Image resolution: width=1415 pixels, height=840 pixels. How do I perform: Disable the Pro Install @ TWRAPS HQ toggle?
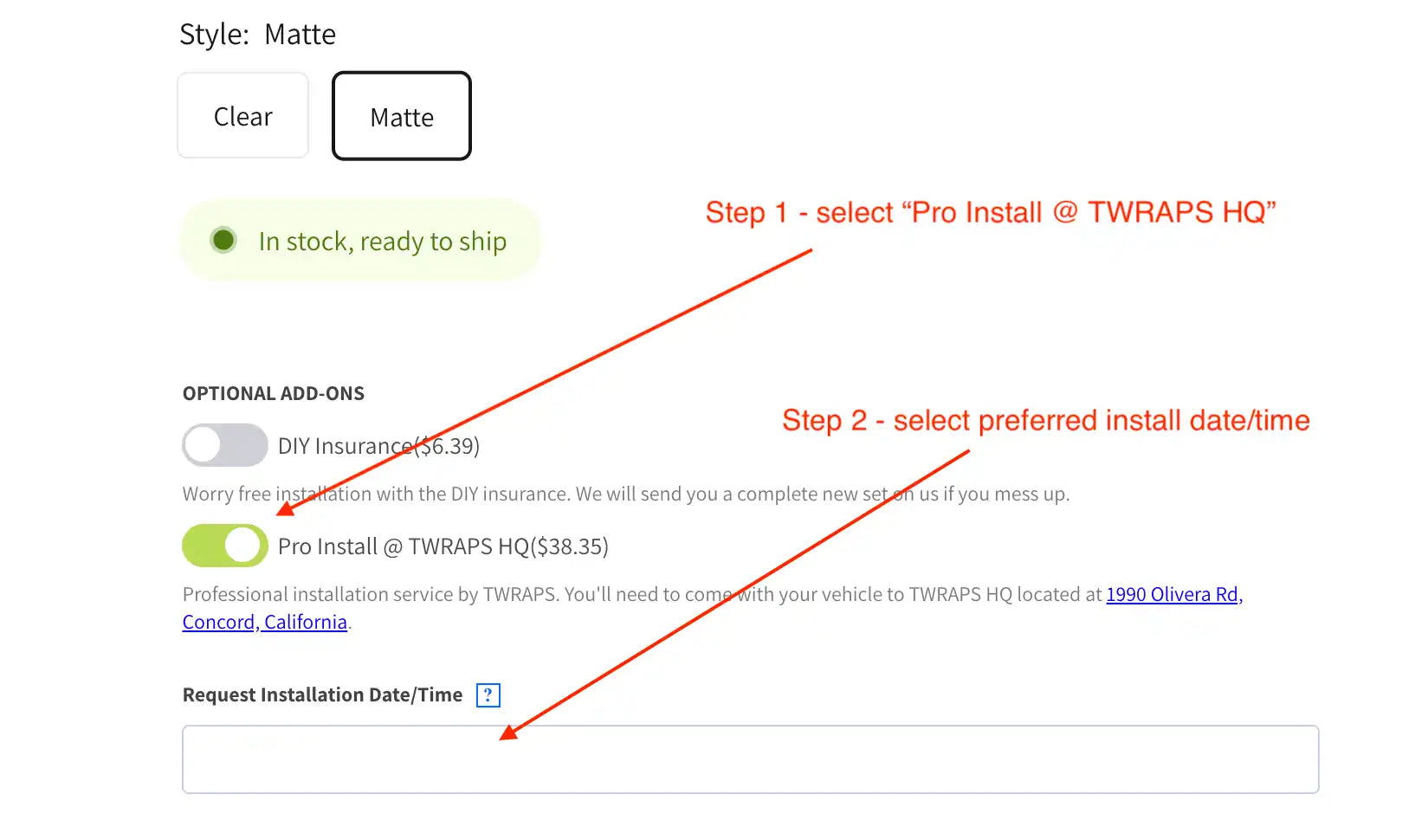[x=224, y=546]
